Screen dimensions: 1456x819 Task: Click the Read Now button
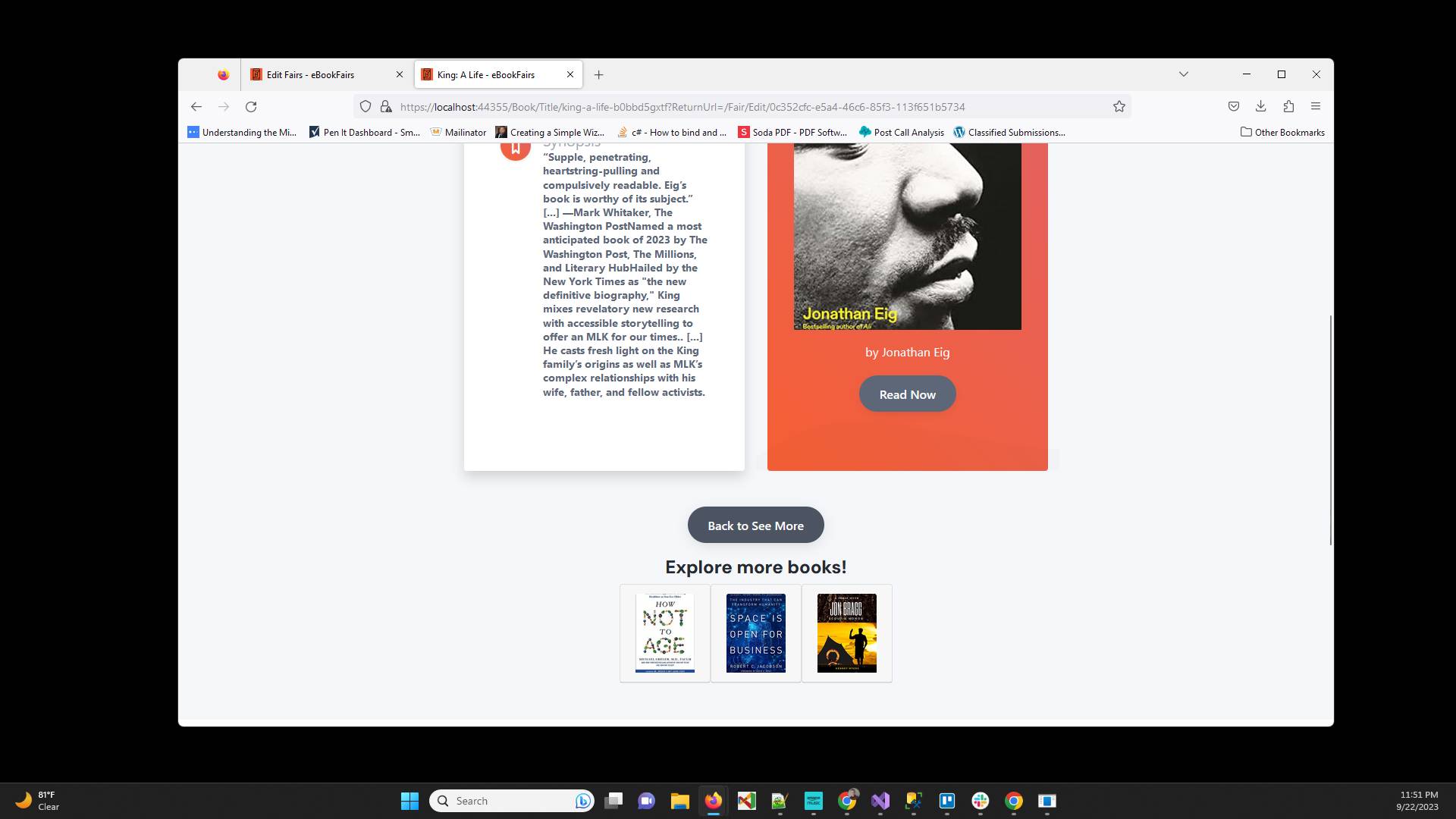click(x=907, y=394)
